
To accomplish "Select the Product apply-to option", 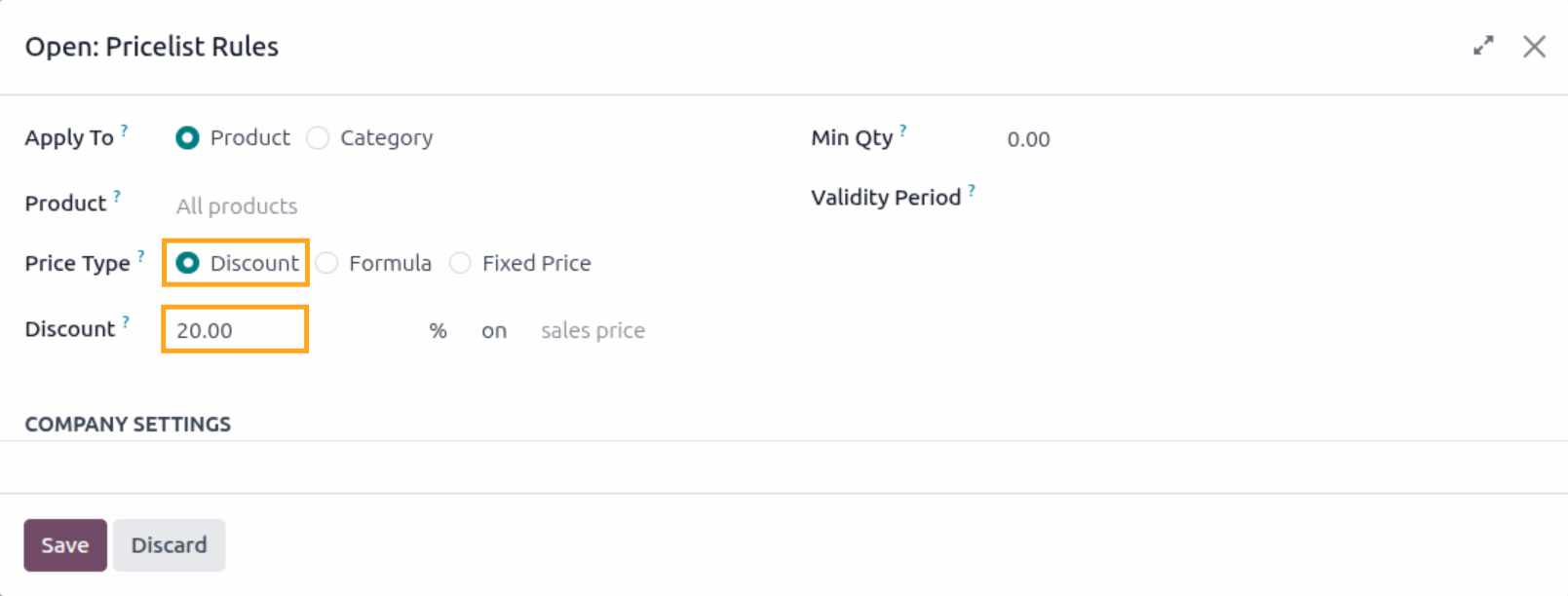I will (186, 138).
